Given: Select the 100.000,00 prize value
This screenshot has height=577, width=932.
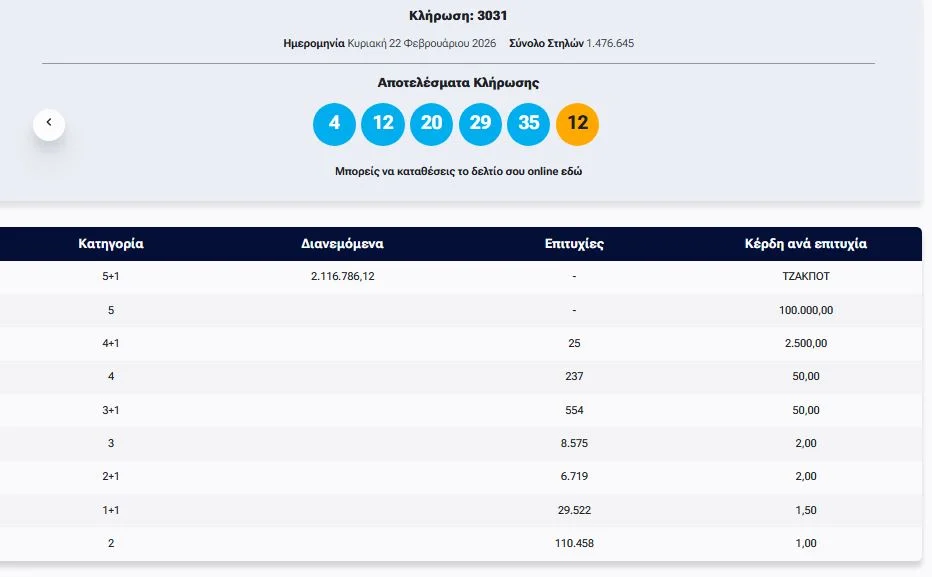Looking at the screenshot, I should 805,310.
